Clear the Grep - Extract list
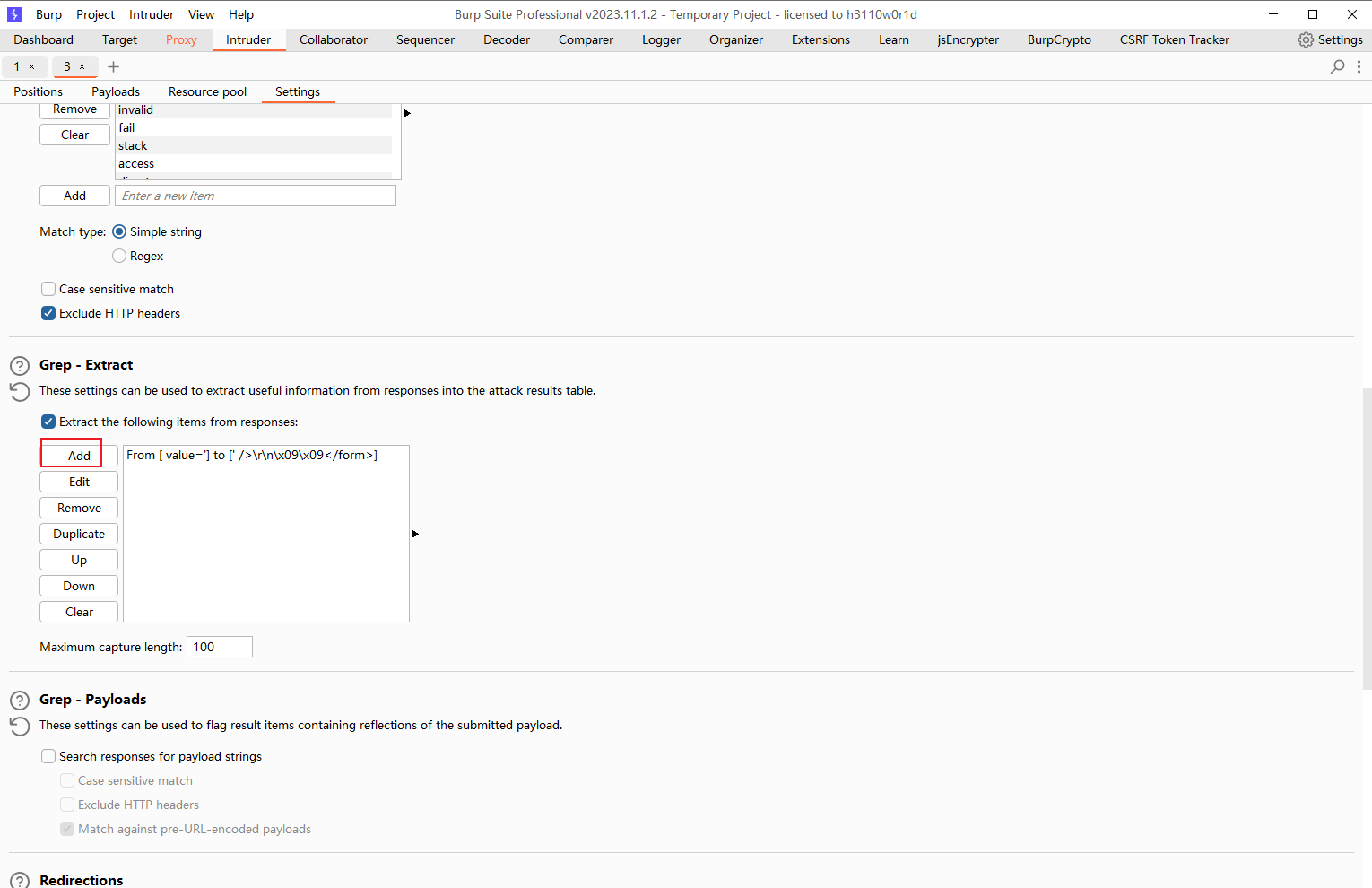The height and width of the screenshot is (888, 1372). pos(79,612)
